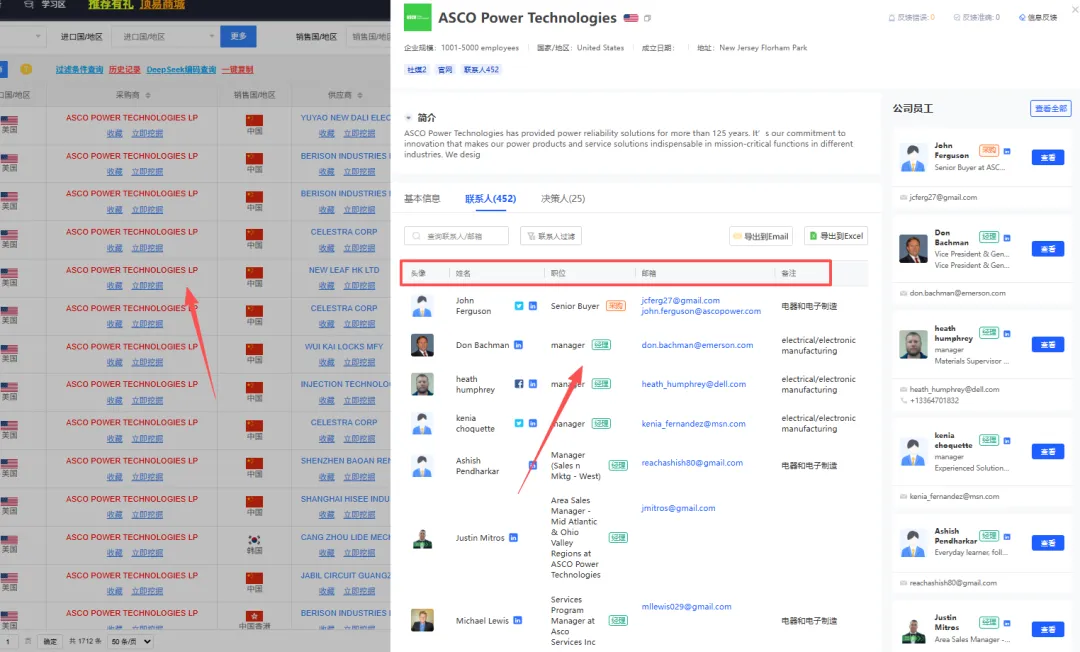The image size is (1080, 652).
Task: Open the 50 条/页 page size dropdown
Action: [x=131, y=641]
